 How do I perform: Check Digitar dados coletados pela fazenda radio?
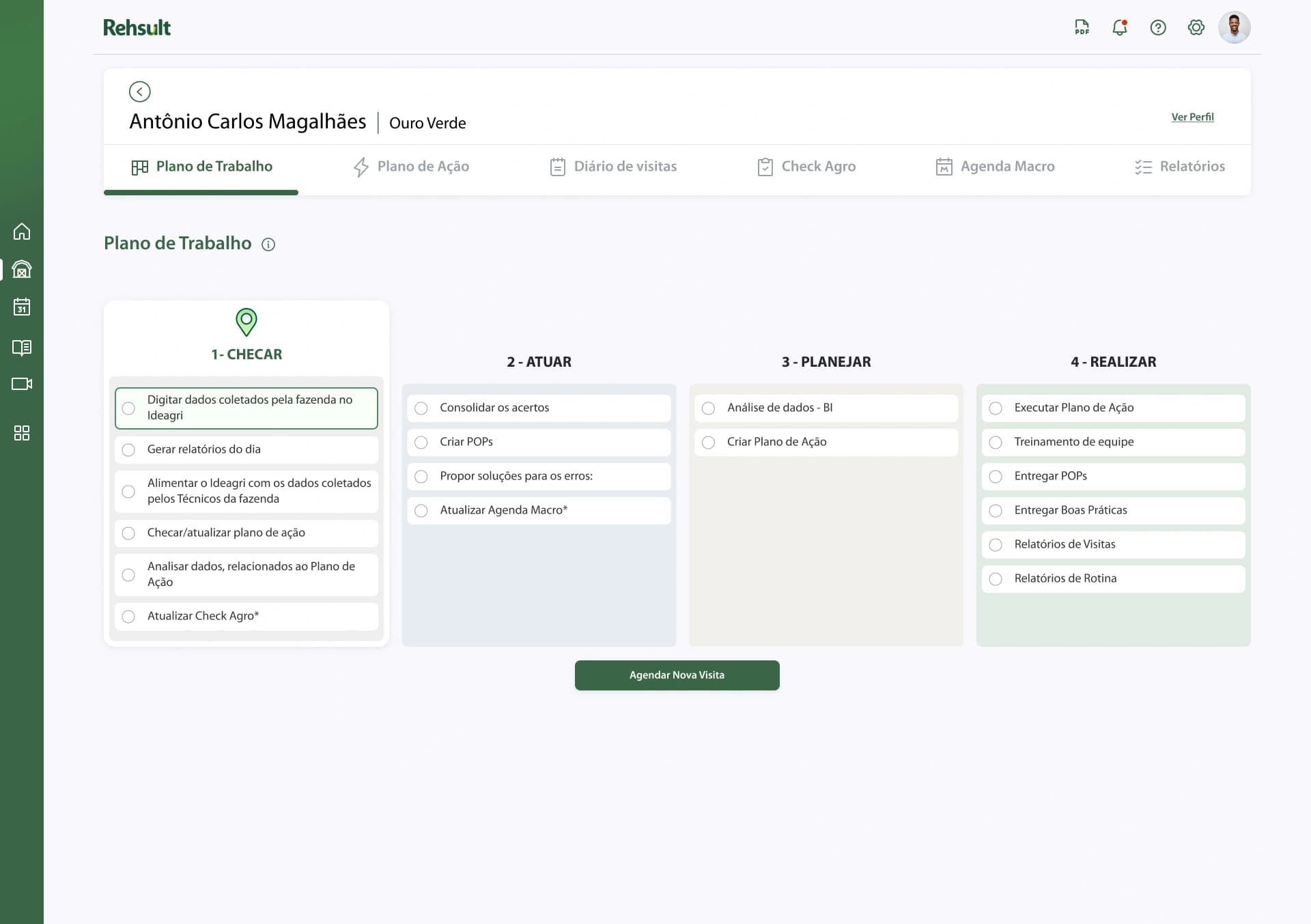pos(128,408)
